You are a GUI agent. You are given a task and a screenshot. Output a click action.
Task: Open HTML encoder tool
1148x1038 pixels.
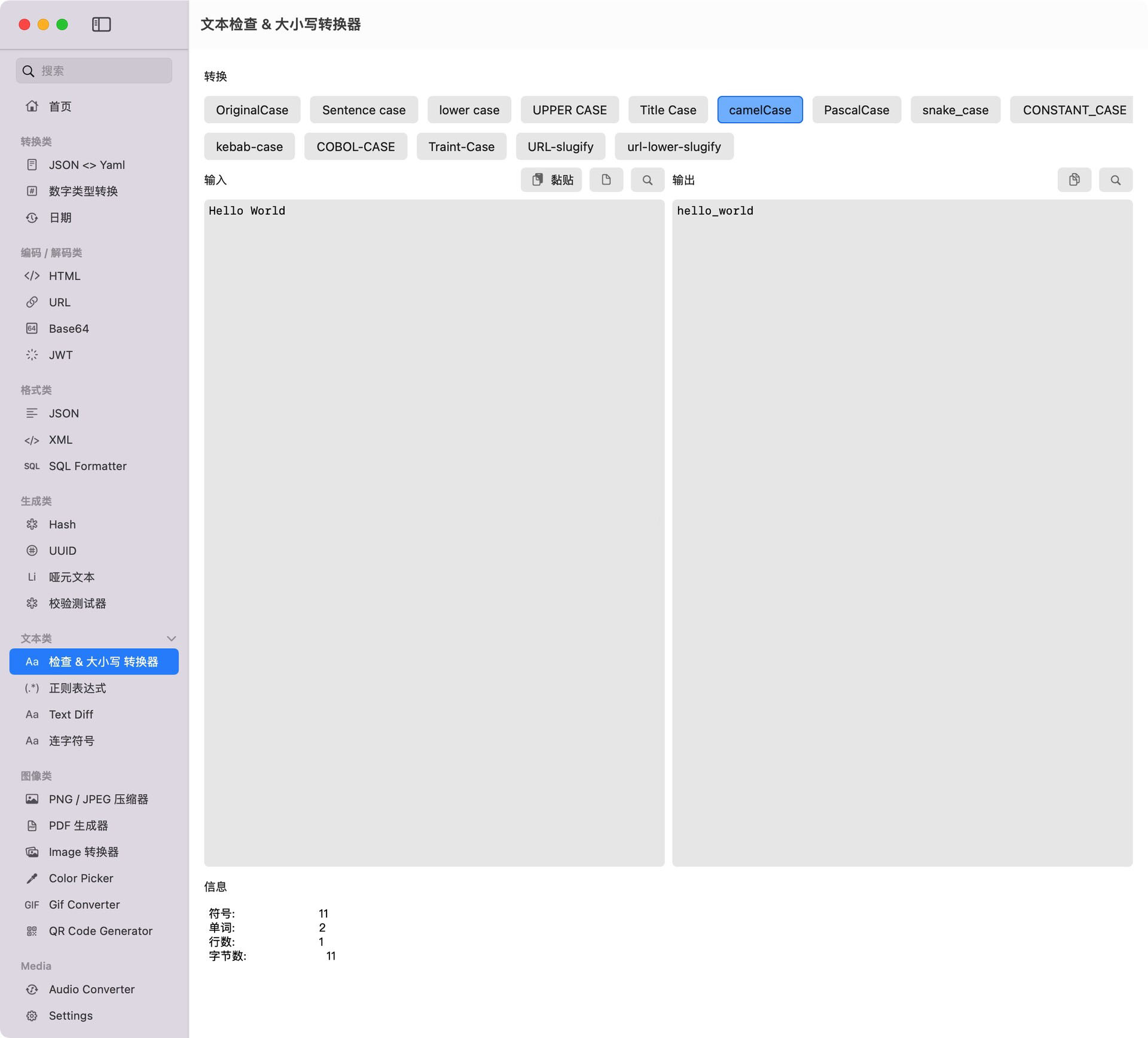94,276
